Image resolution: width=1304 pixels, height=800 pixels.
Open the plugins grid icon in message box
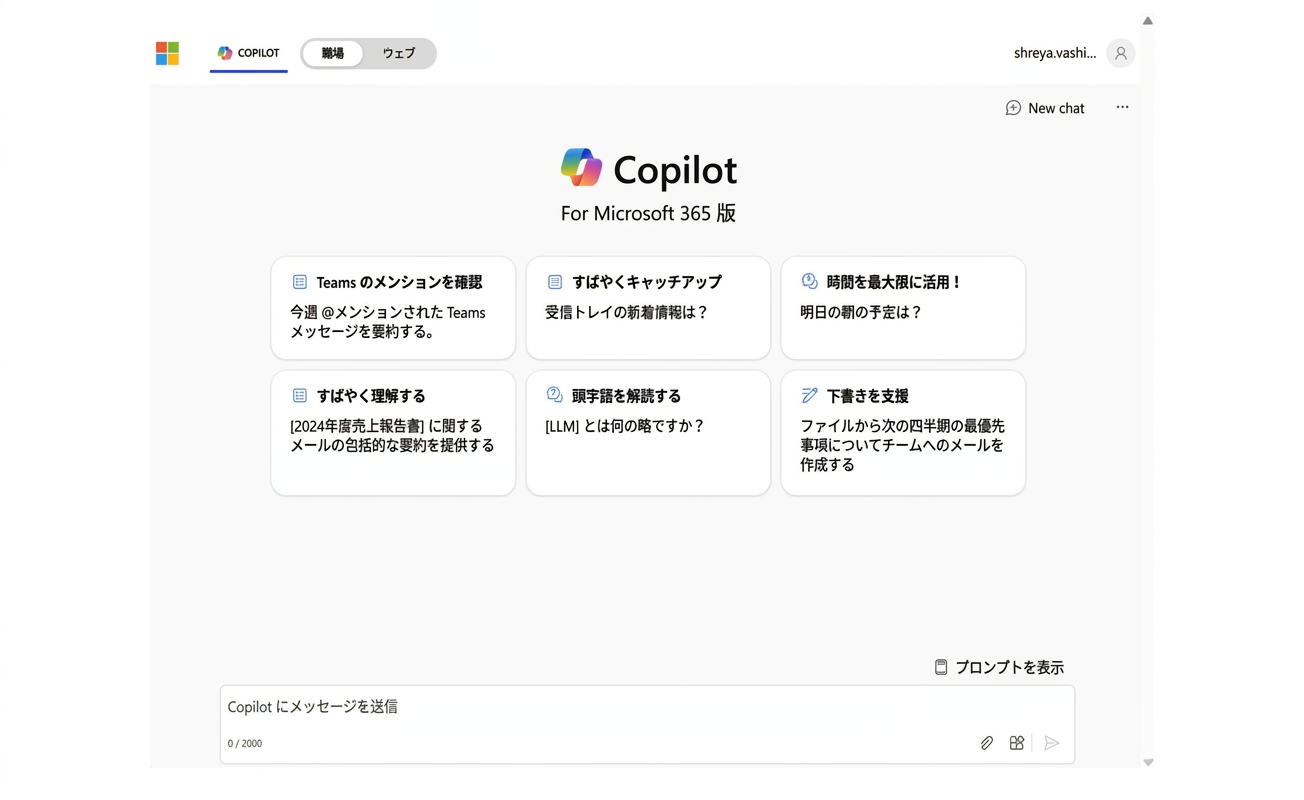tap(1017, 743)
